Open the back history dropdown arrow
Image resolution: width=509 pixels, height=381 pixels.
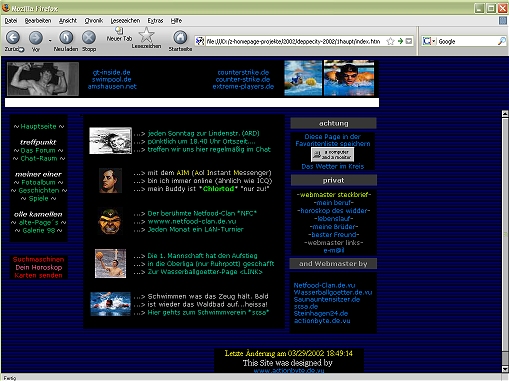(50, 41)
